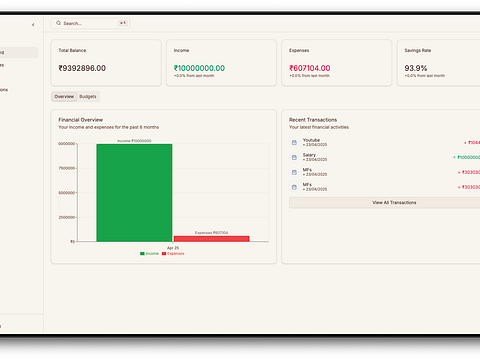Click the Apr 25 x-axis label
480x360 pixels.
(x=173, y=248)
